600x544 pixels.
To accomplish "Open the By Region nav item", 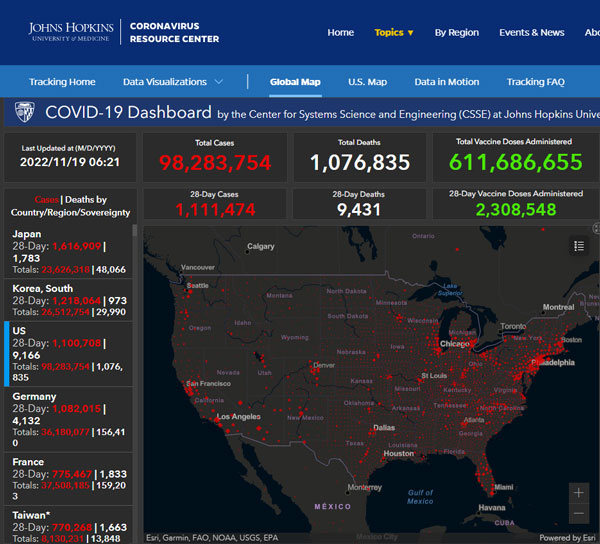I will tap(457, 33).
